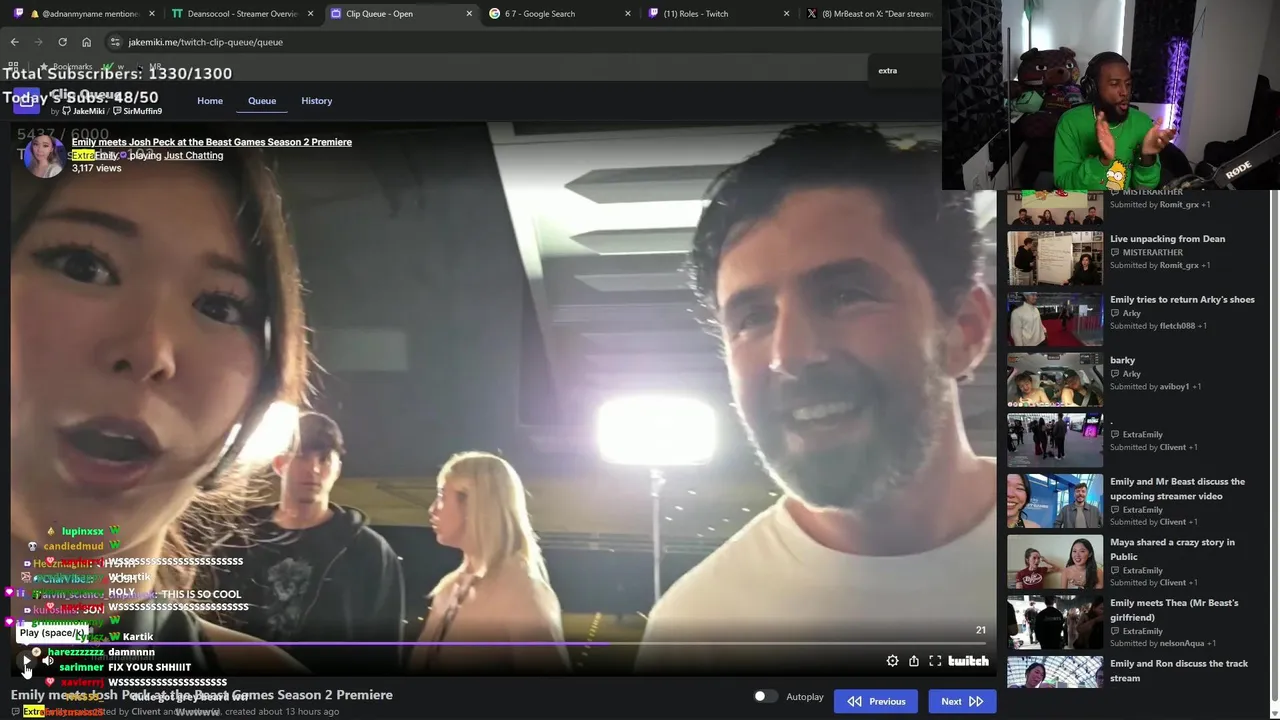1280x720 pixels.
Task: Click the Previous clip button
Action: pos(877,701)
